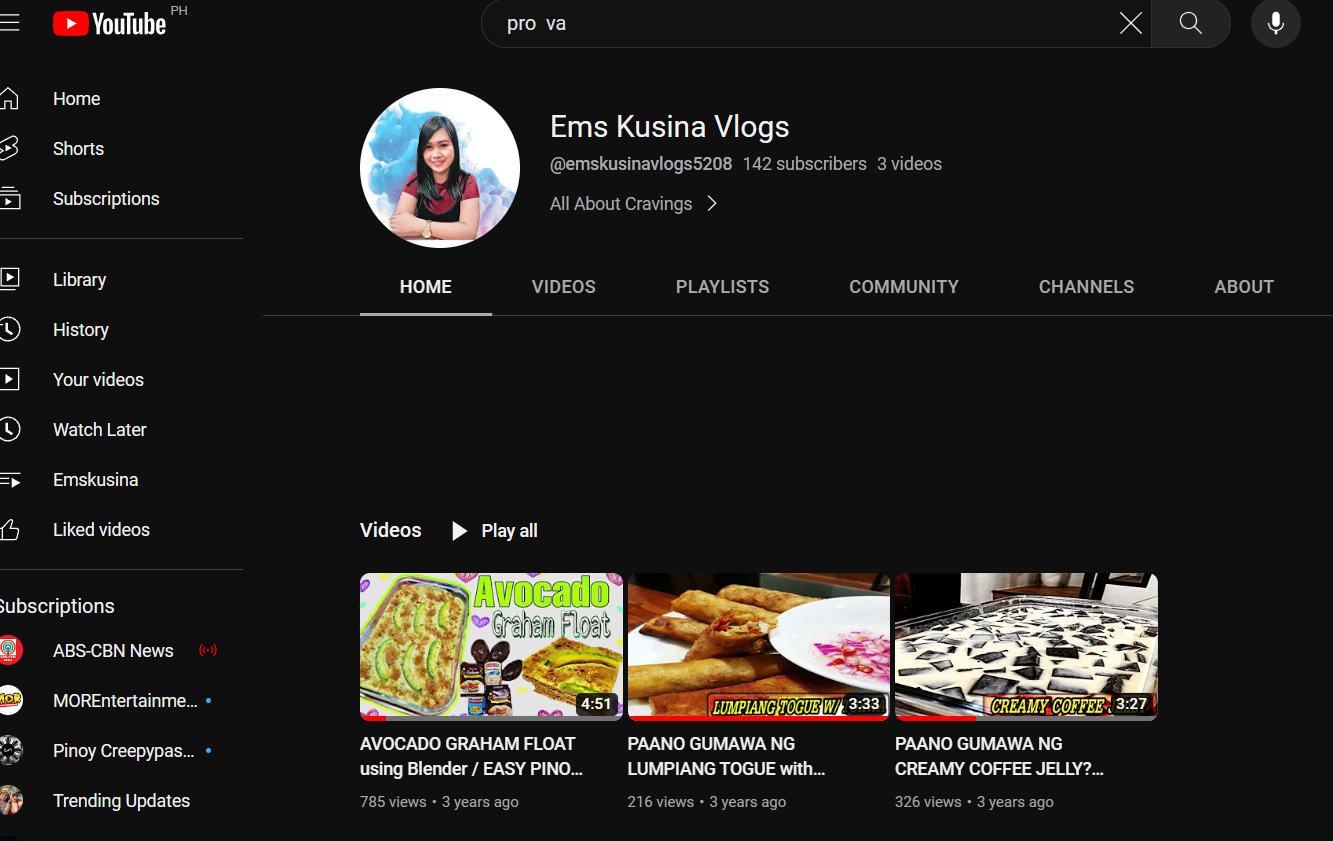Open the Avocado Graham Float video thumbnail
This screenshot has width=1333, height=841.
tap(491, 646)
